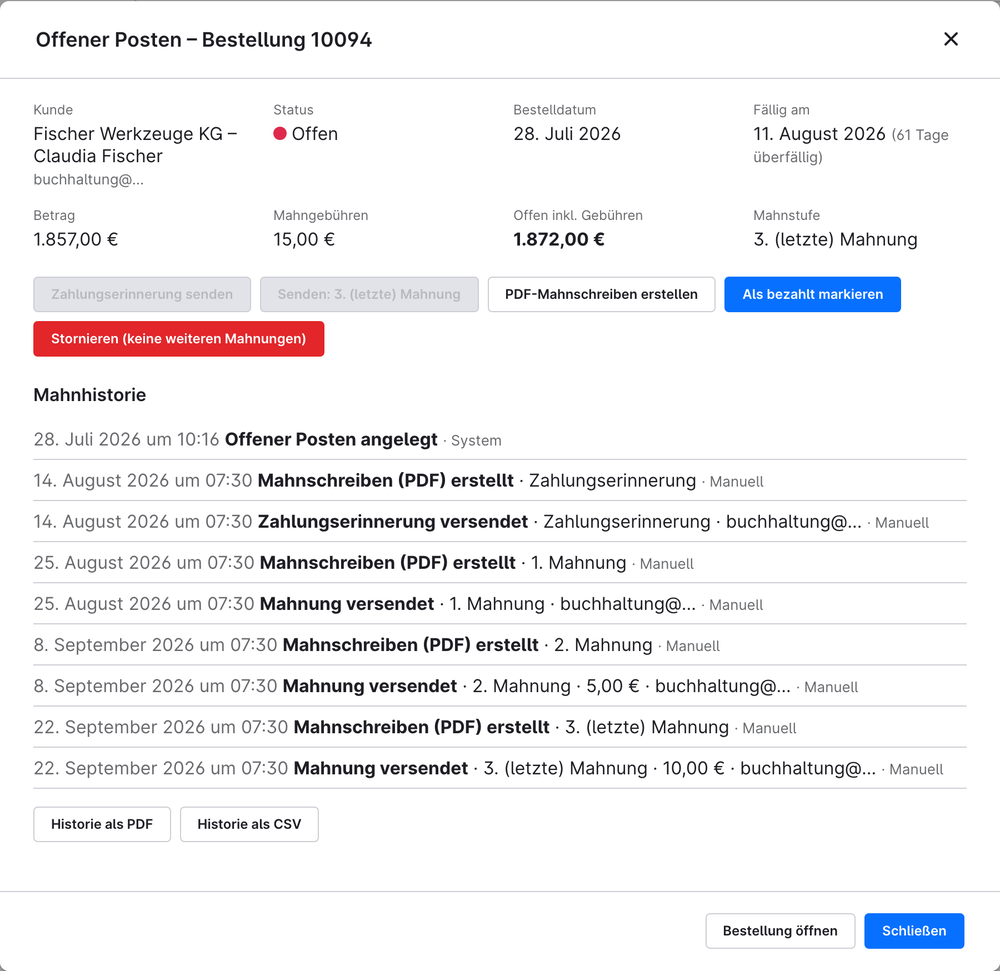Open the order via Bestellung öffnen
This screenshot has height=971, width=1000.
click(x=780, y=931)
